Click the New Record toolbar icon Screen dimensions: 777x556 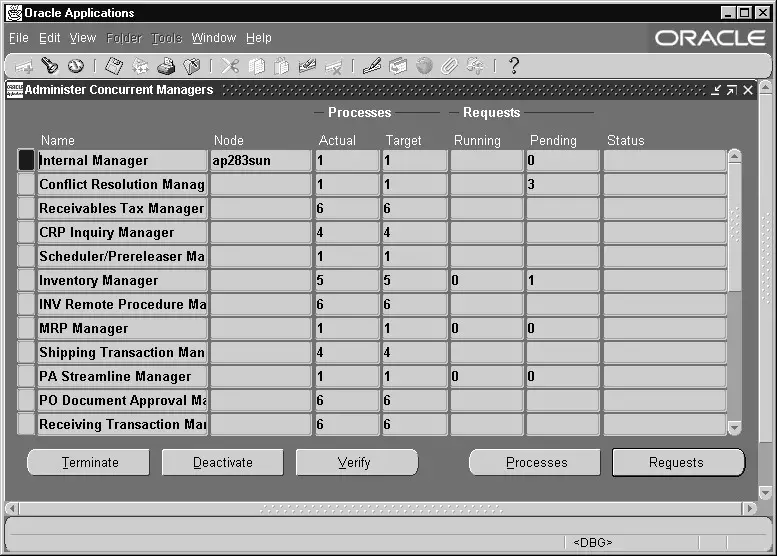24,66
